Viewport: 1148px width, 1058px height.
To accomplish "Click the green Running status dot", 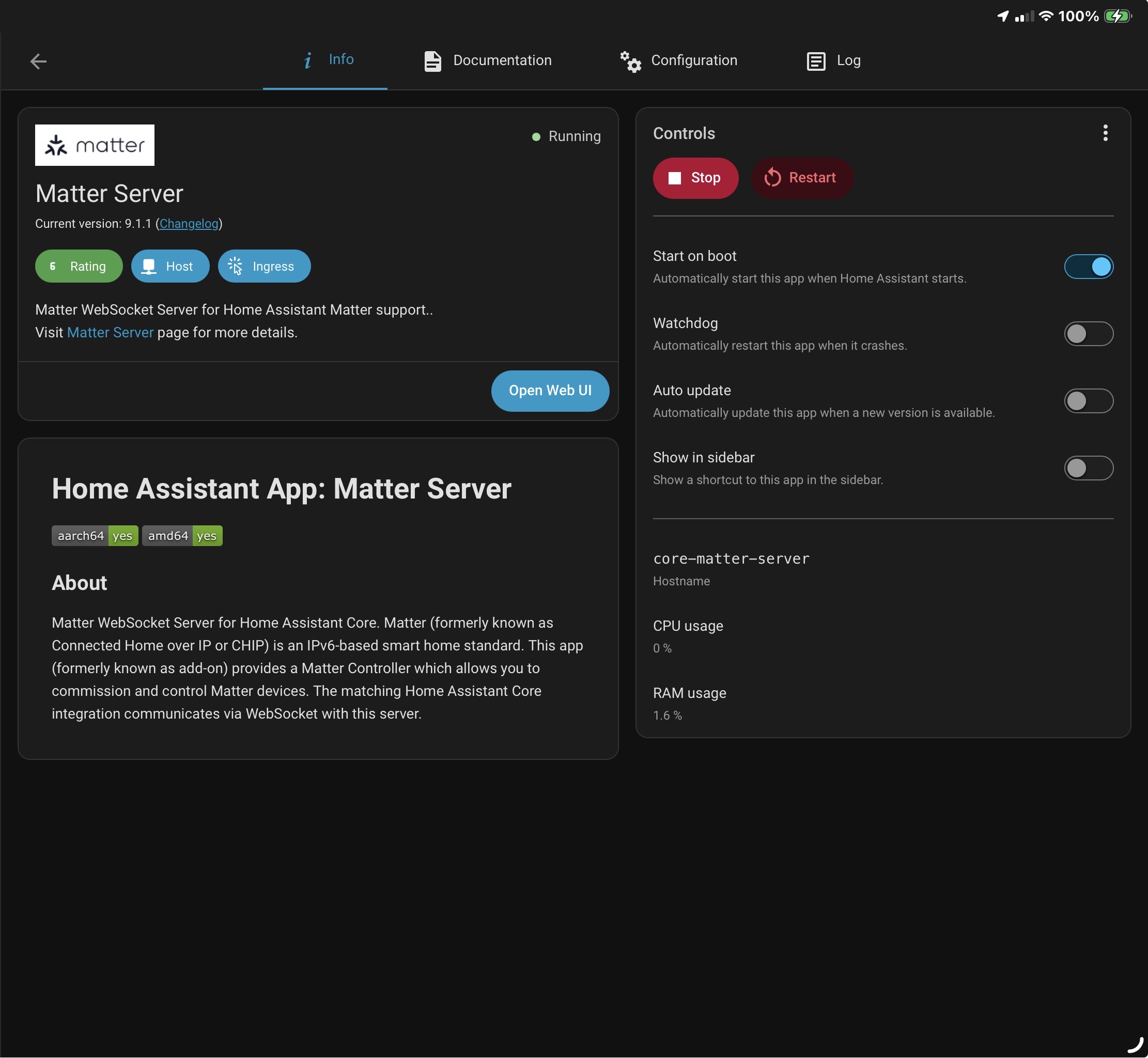I will click(x=536, y=137).
